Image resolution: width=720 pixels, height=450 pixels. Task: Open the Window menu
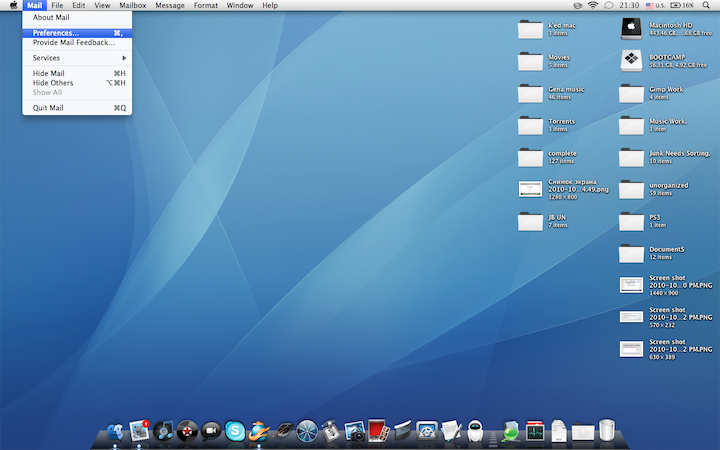click(x=240, y=6)
